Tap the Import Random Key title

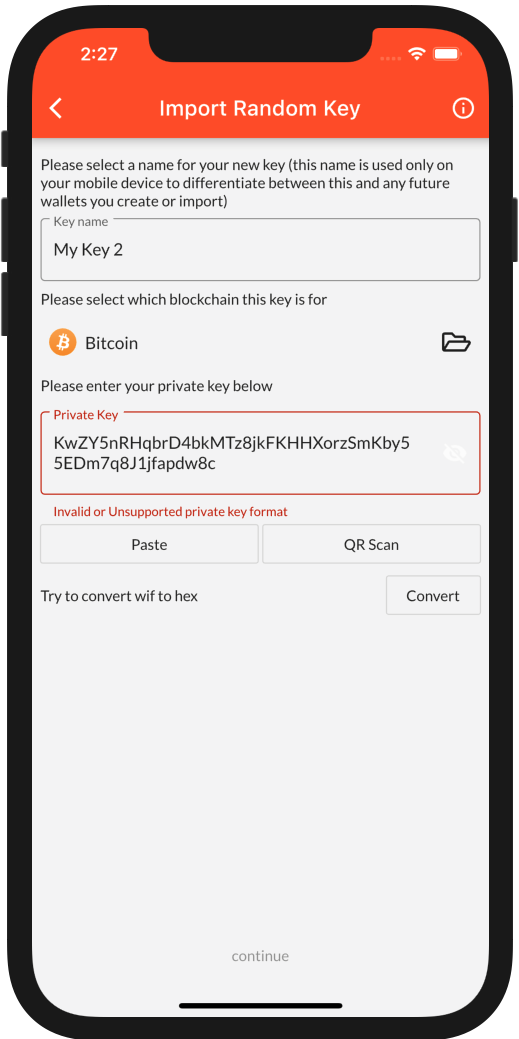point(260,108)
